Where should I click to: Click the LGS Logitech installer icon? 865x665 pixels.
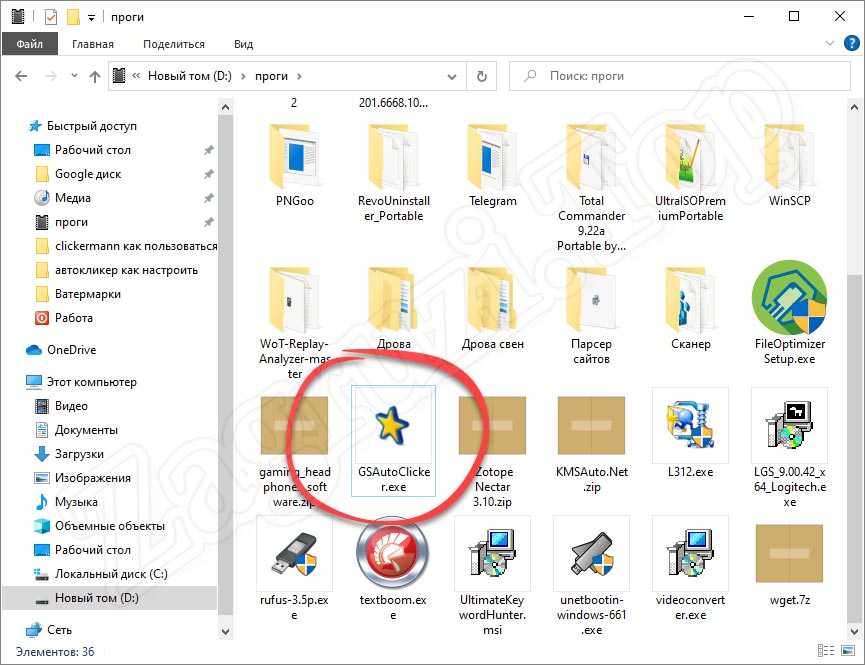pyautogui.click(x=789, y=426)
